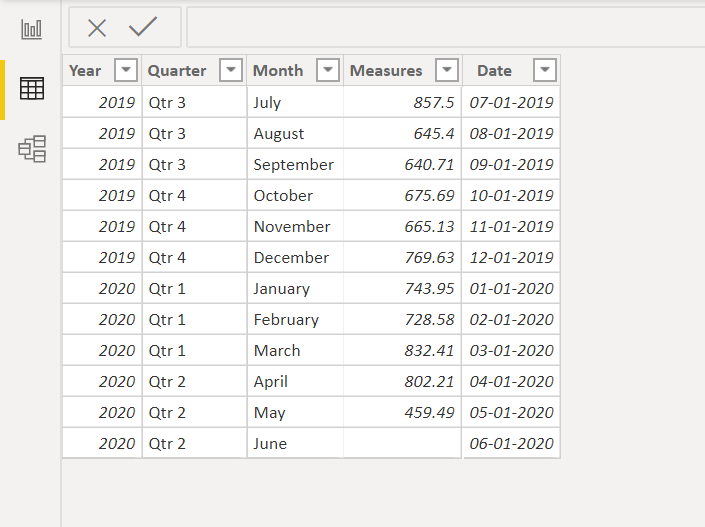The height and width of the screenshot is (527, 705).
Task: Select the November month cell
Action: pos(295,227)
